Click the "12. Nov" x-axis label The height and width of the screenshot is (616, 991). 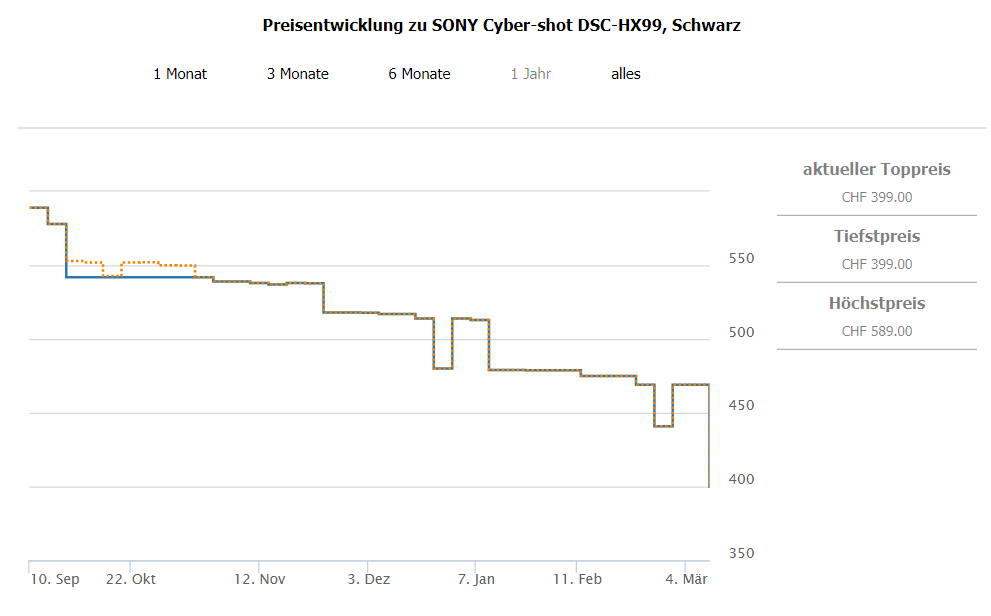pos(260,579)
